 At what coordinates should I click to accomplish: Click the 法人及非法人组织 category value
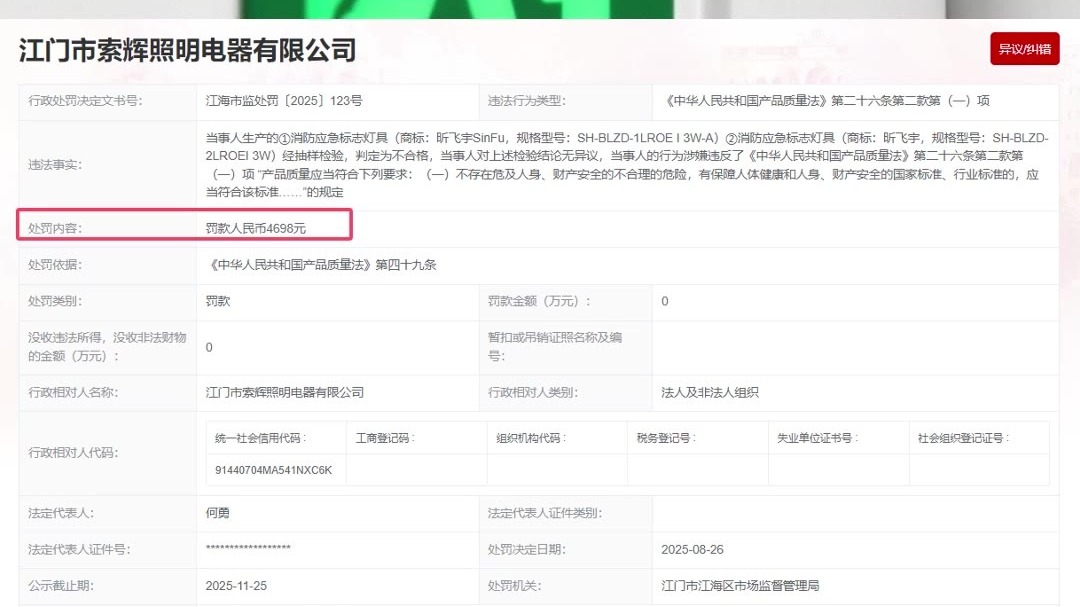(710, 392)
